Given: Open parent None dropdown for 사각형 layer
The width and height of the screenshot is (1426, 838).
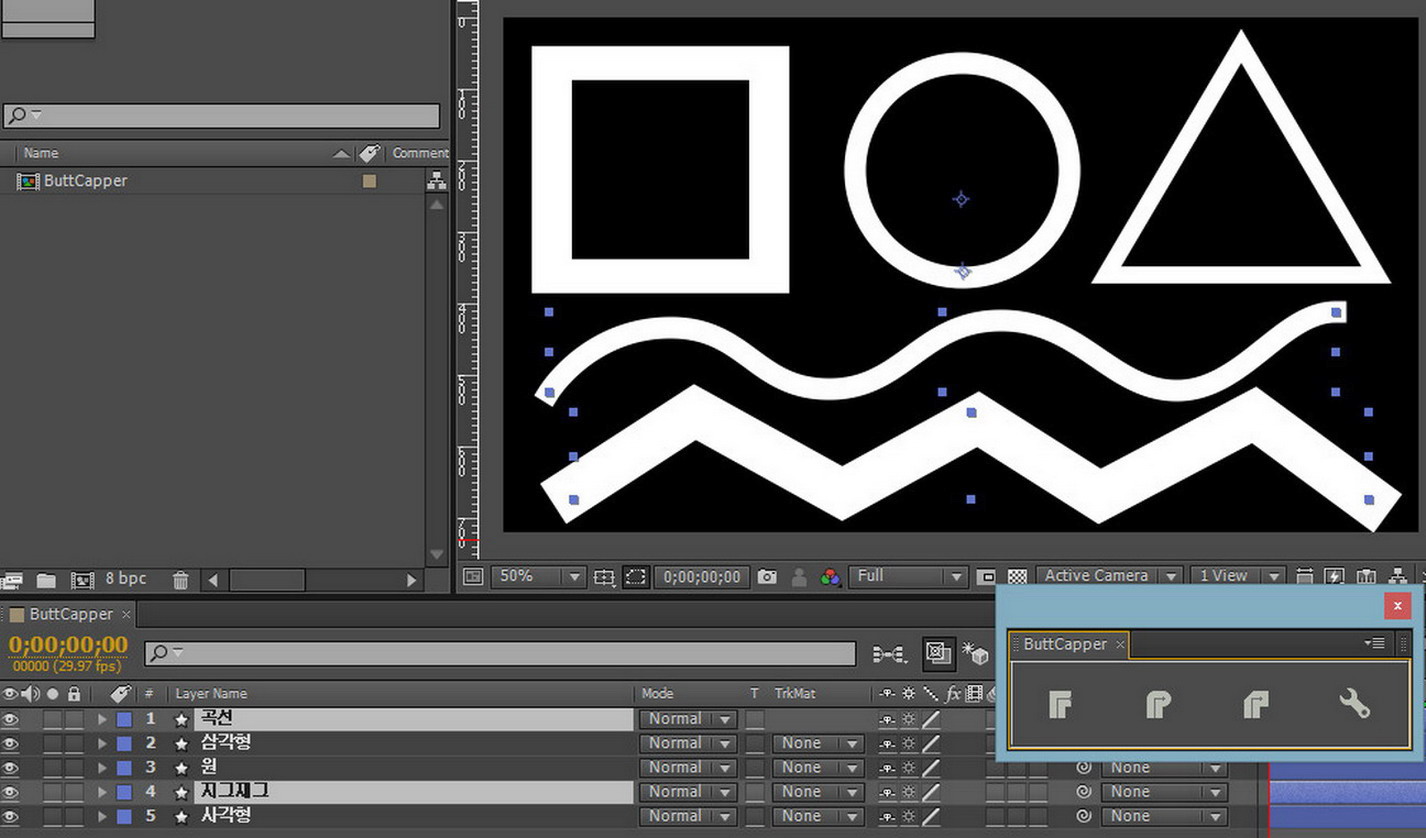Looking at the screenshot, I should coord(1164,816).
